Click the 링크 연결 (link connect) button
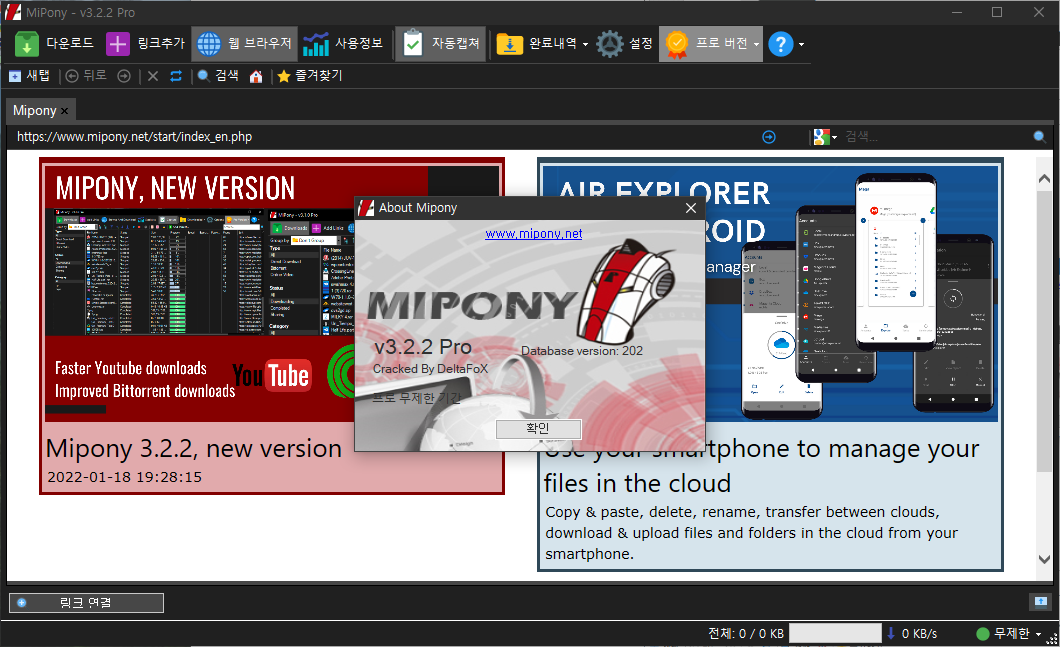 click(87, 602)
